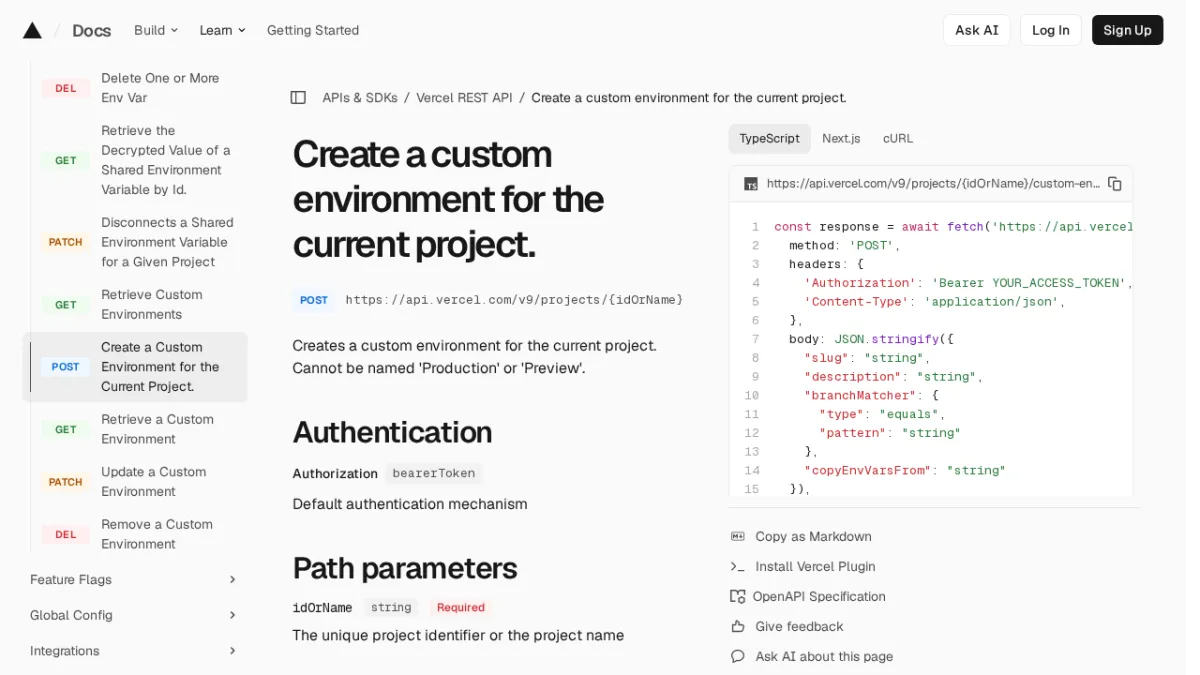Switch to the cURL code tab
The width and height of the screenshot is (1200, 675).
[898, 139]
